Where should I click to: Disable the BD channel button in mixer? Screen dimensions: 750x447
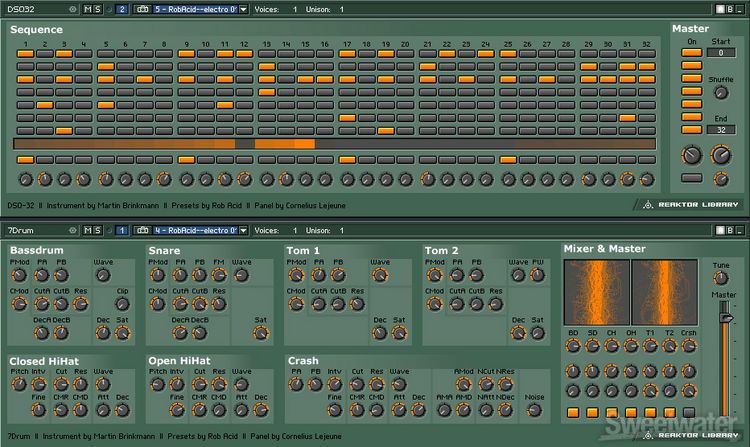coord(572,412)
